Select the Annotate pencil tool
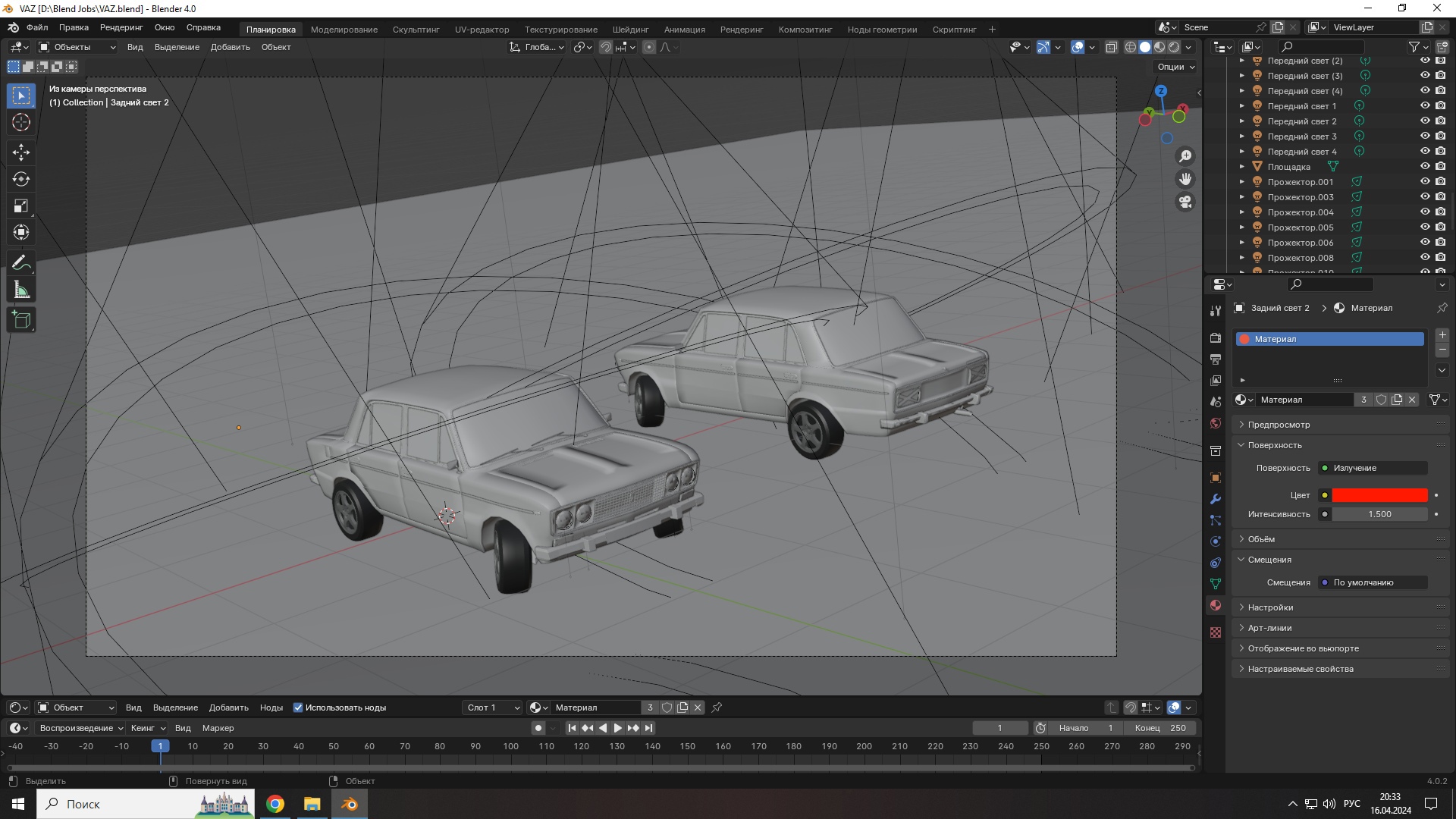The width and height of the screenshot is (1456, 819). pos(21,263)
